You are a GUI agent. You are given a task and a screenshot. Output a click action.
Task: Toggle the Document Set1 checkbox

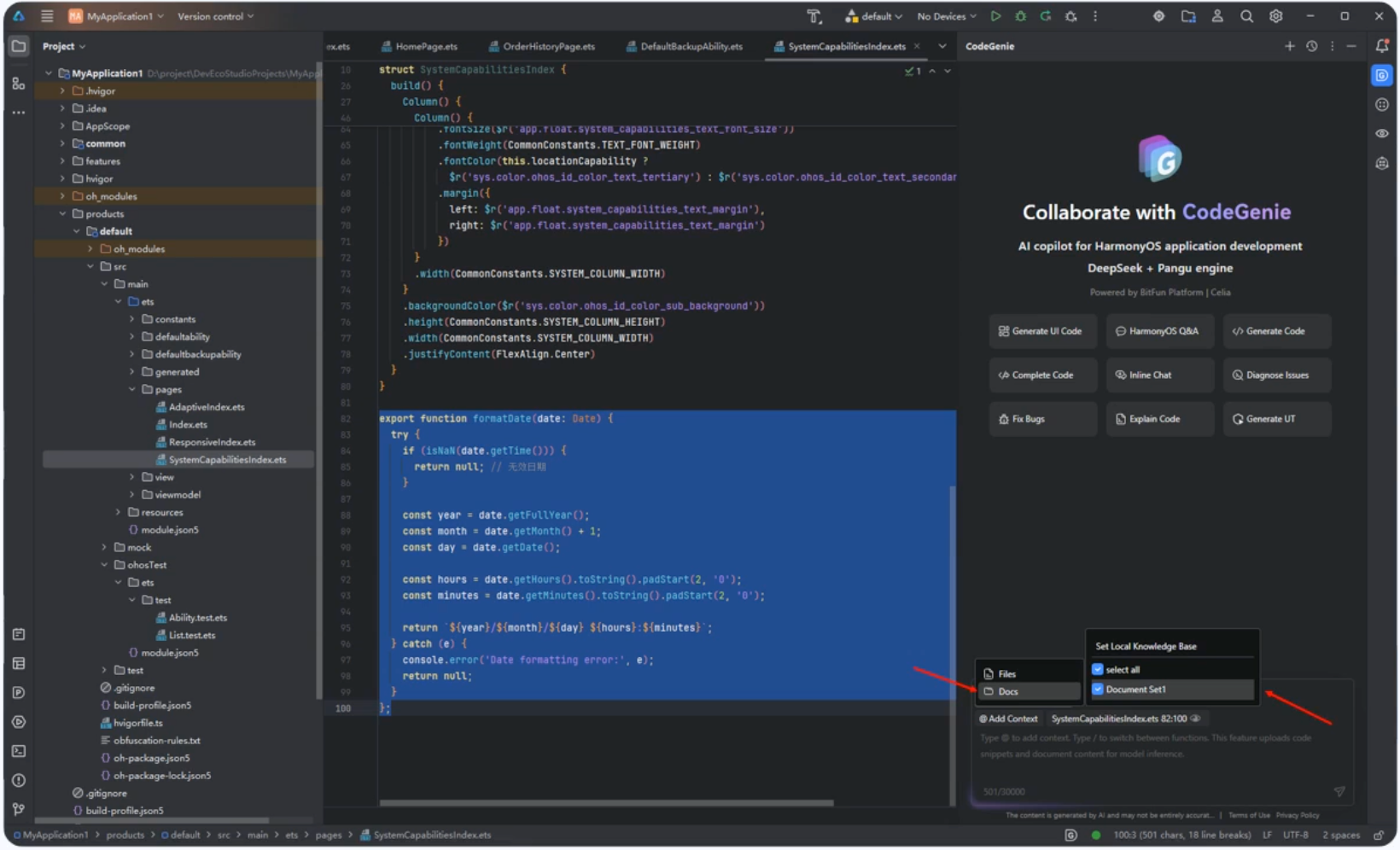[1098, 689]
